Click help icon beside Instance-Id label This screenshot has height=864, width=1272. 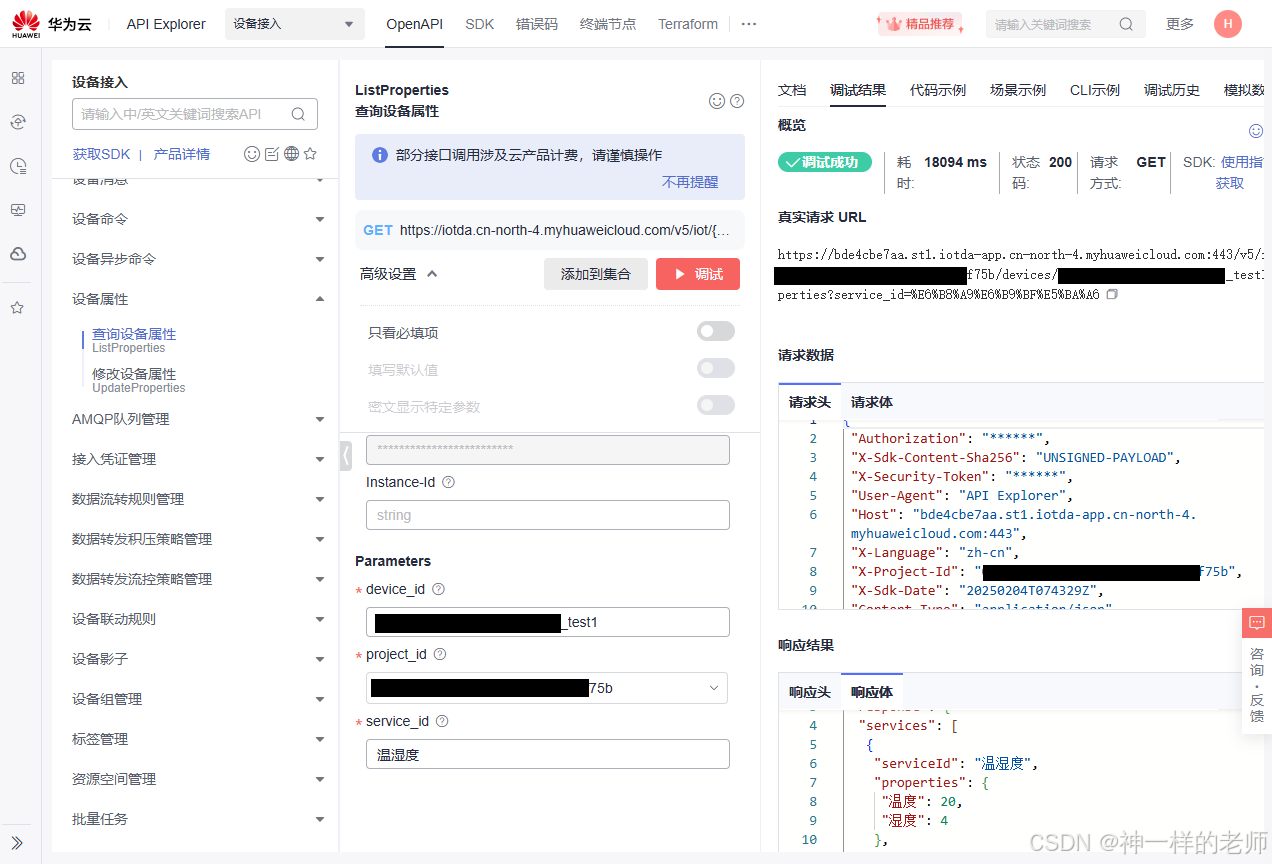pyautogui.click(x=448, y=482)
